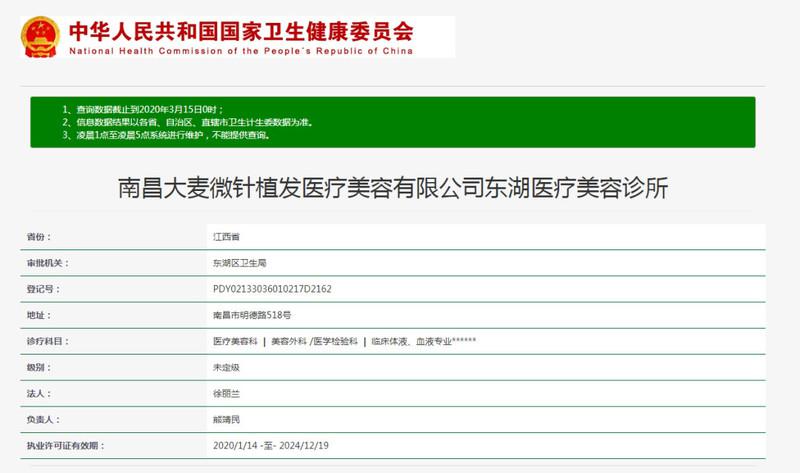The height and width of the screenshot is (473, 800).
Task: Click the legal person name 徐丽兰
Action: 226,394
